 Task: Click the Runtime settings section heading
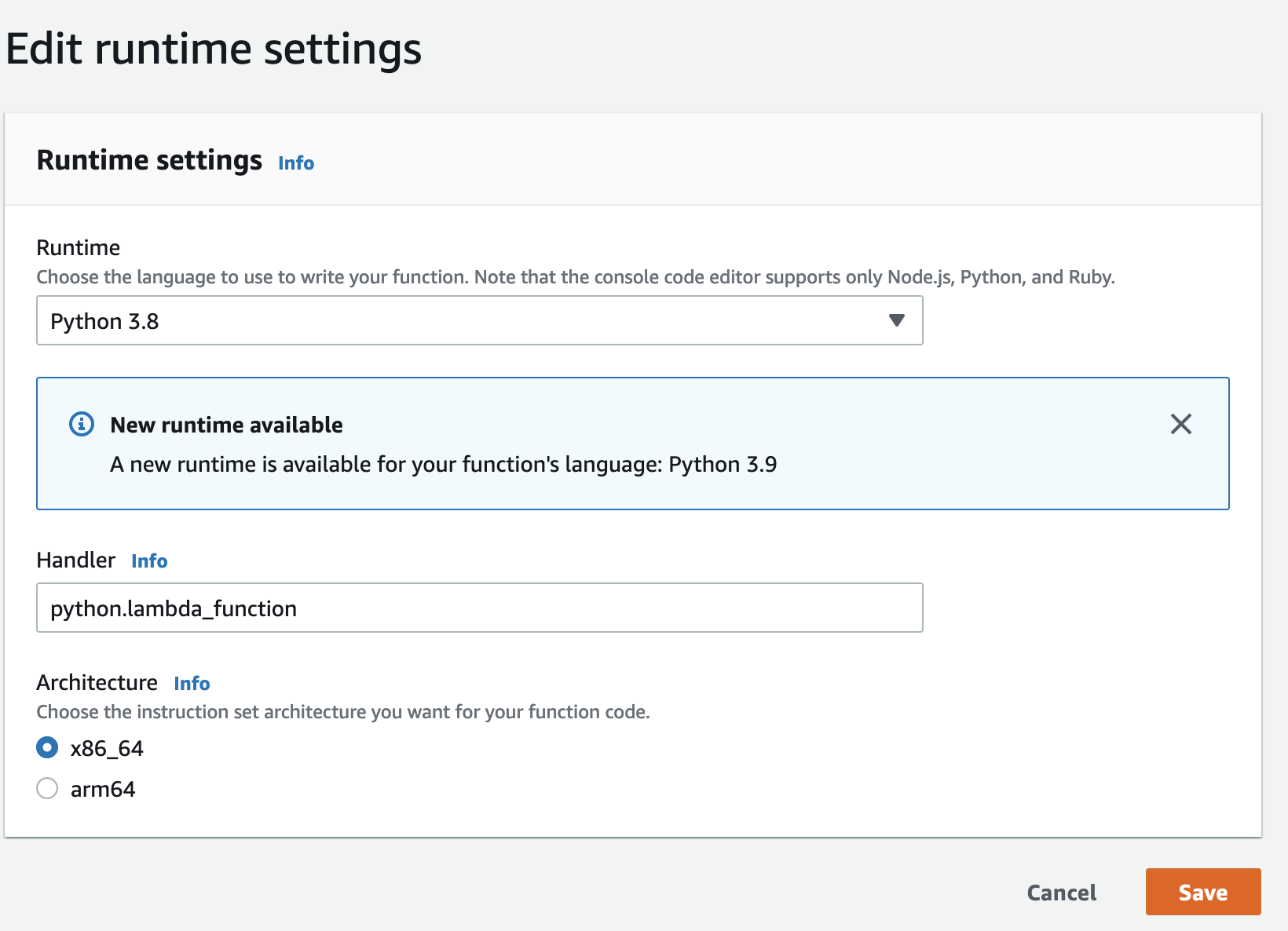tap(149, 160)
